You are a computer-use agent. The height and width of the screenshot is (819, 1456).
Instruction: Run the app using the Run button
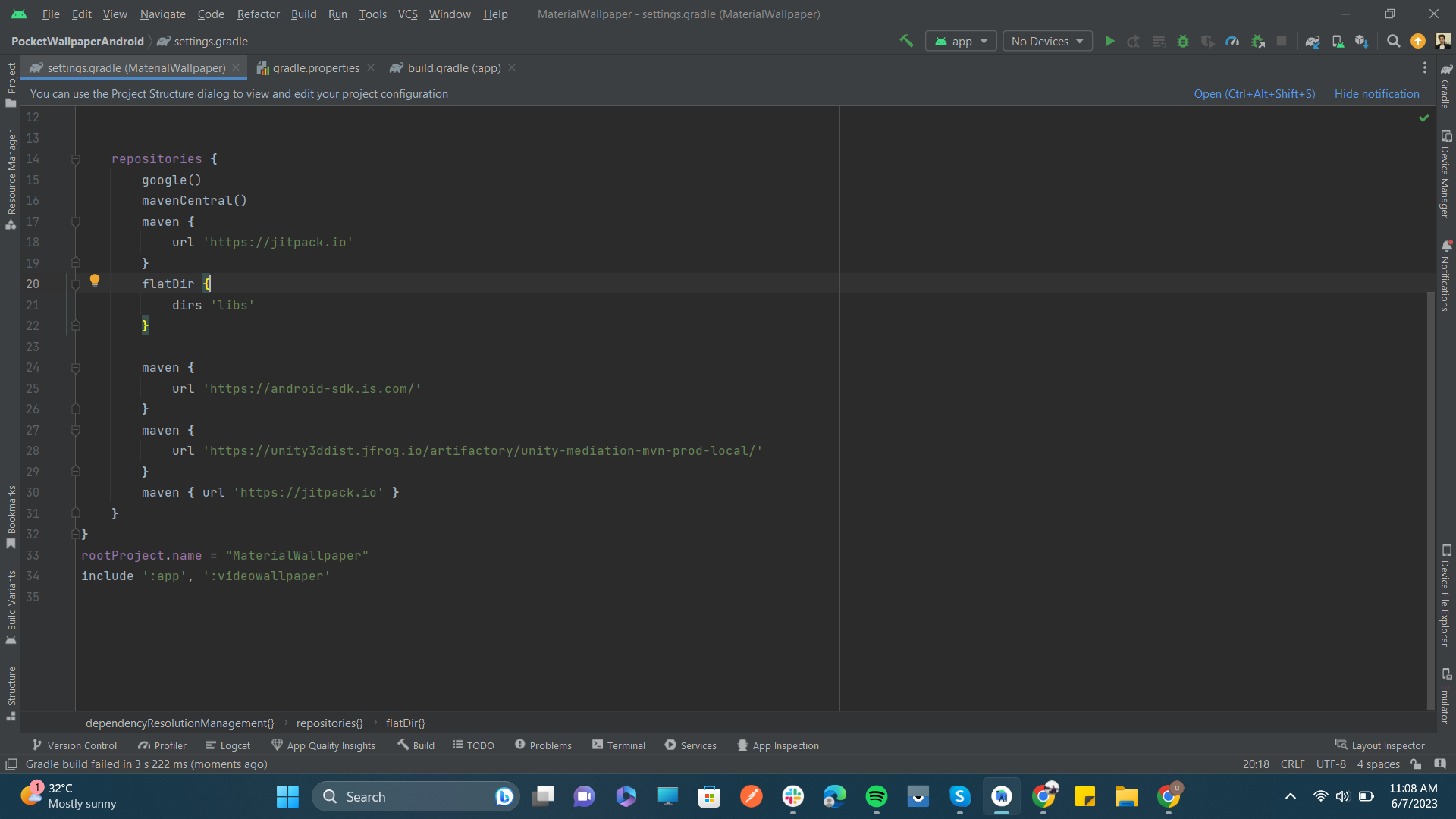[1109, 41]
